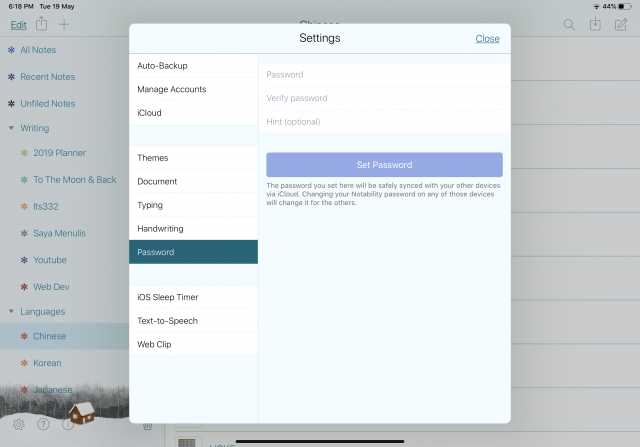Tap the info icon behind the house
This screenshot has width=640, height=447.
point(67,425)
